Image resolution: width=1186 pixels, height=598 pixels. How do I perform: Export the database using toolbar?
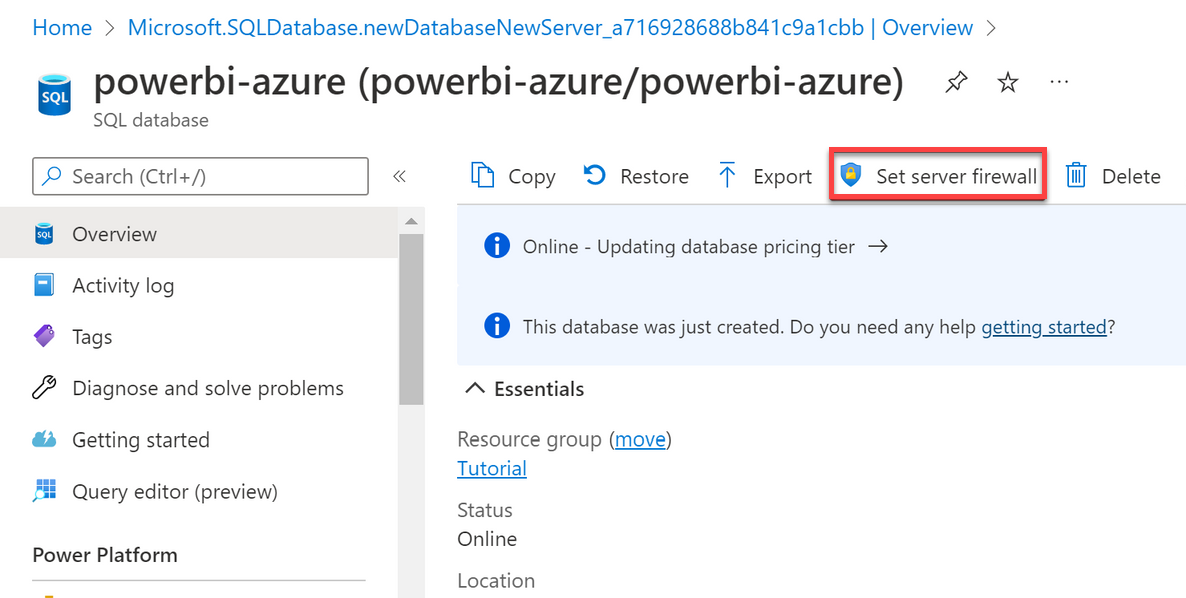coord(764,176)
